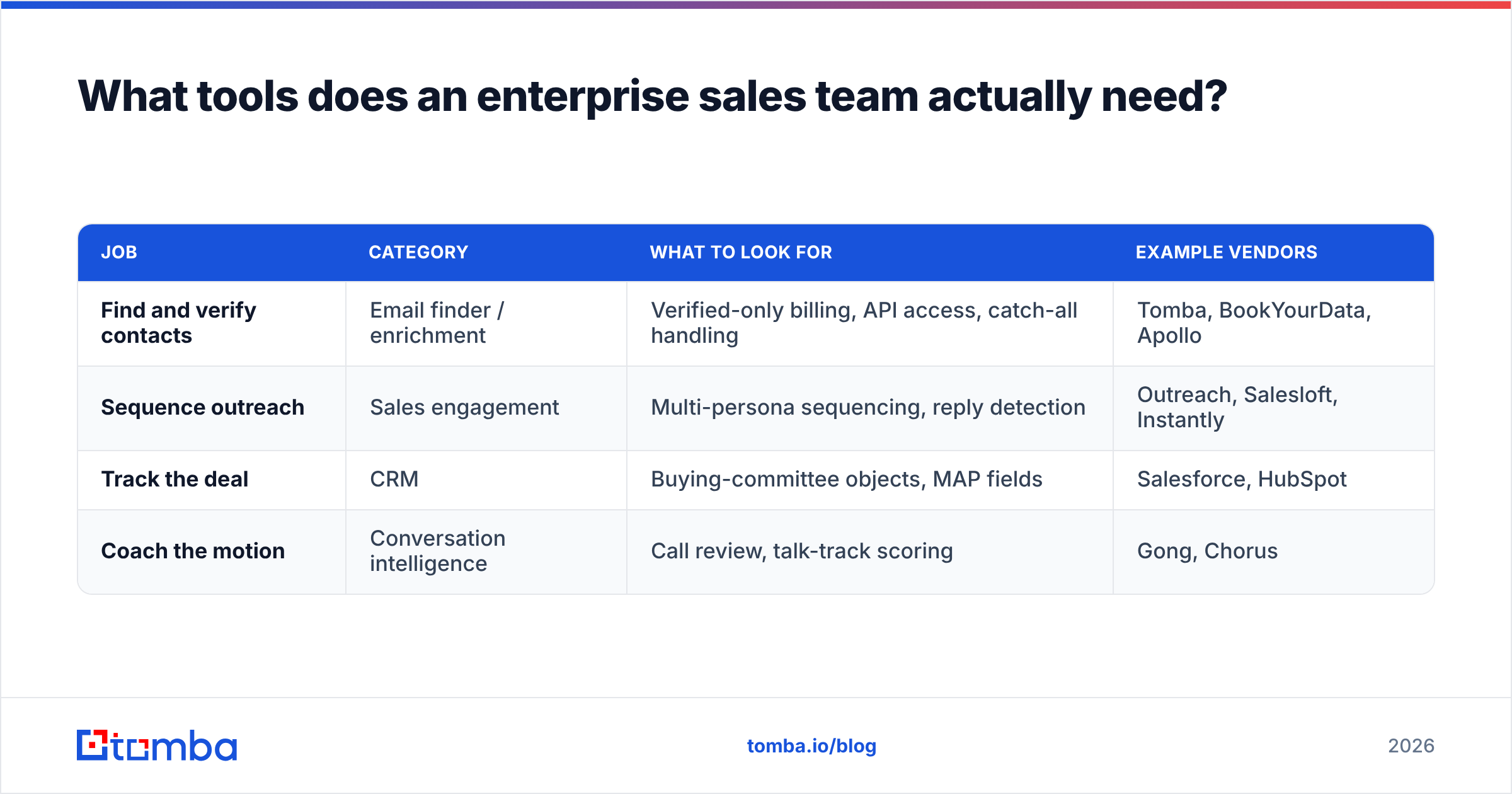1512x794 pixels.
Task: Click 'Gong, Chorus' cell
Action: click(1274, 551)
